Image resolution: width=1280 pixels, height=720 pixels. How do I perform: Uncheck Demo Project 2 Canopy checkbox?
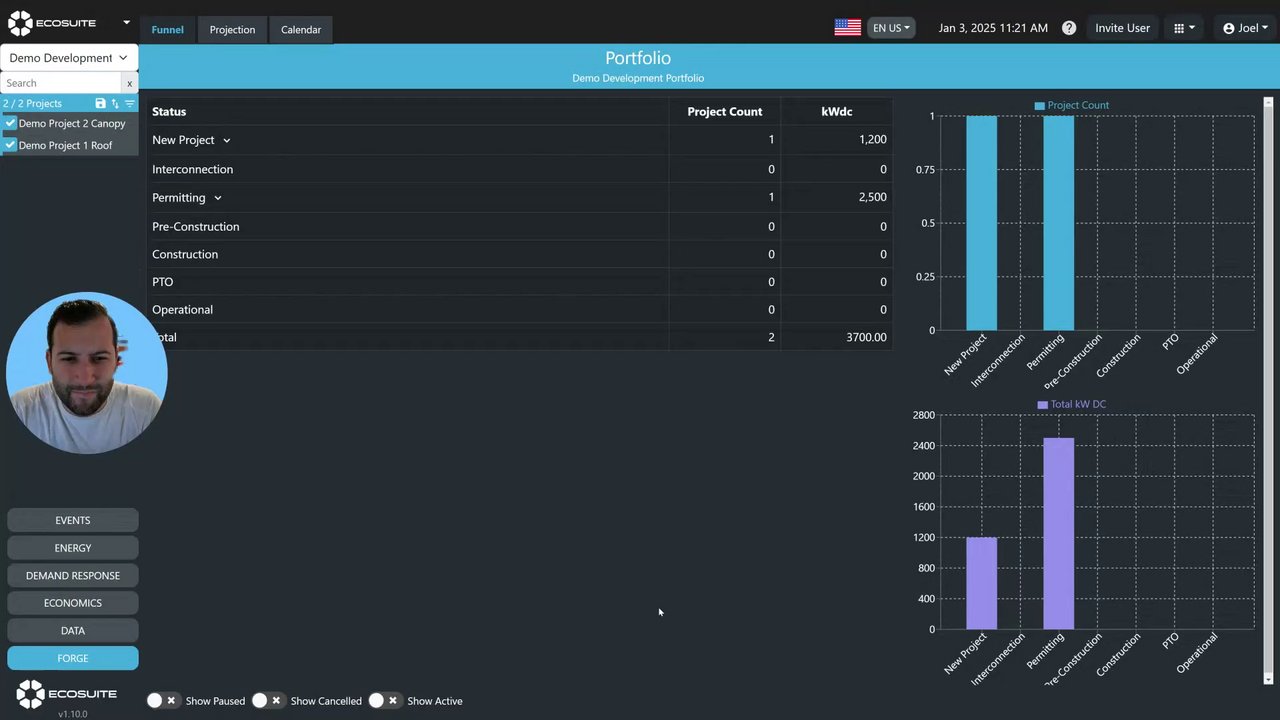click(11, 123)
